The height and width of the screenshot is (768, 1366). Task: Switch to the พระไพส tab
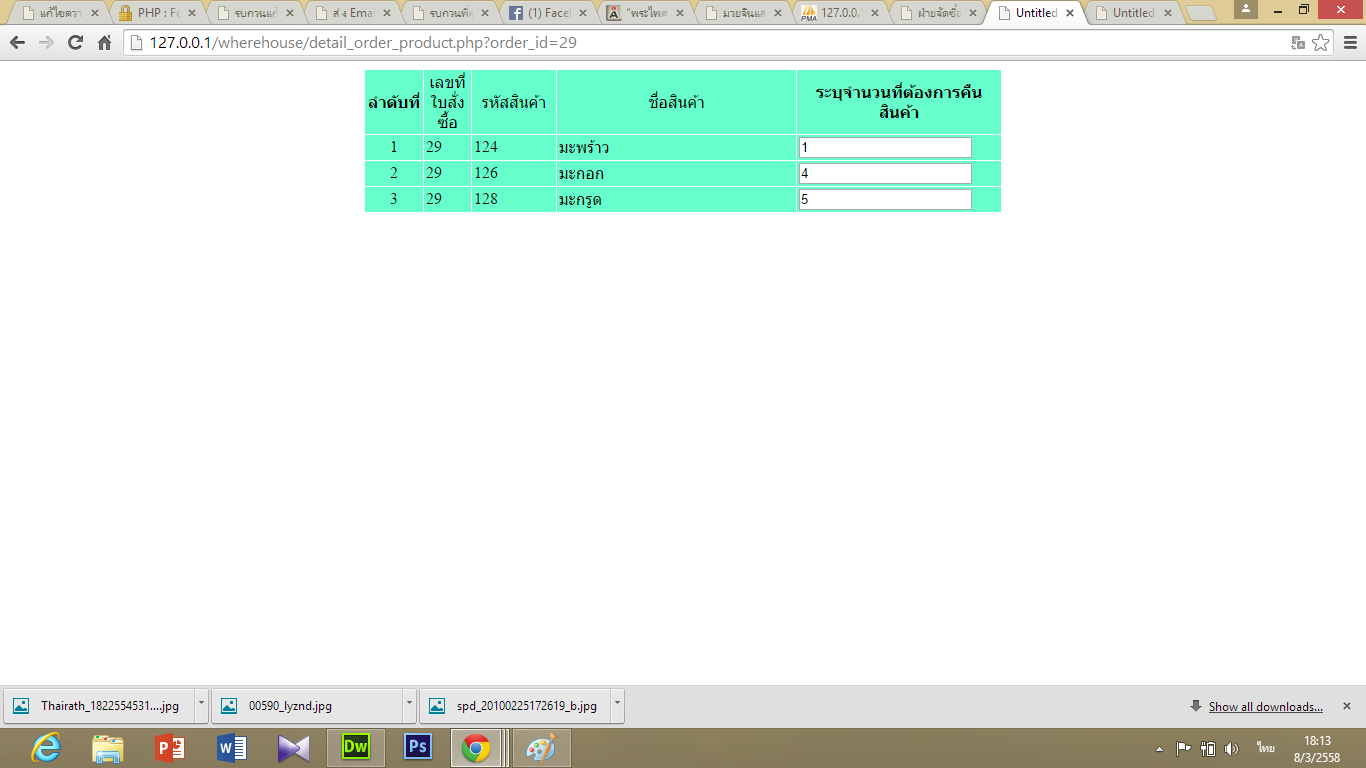645,14
